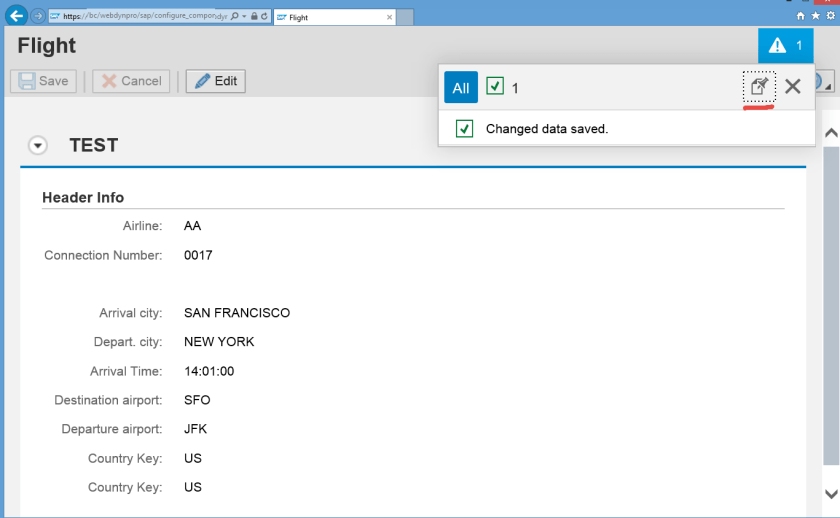
Task: Select the All filter in message popup
Action: click(461, 88)
